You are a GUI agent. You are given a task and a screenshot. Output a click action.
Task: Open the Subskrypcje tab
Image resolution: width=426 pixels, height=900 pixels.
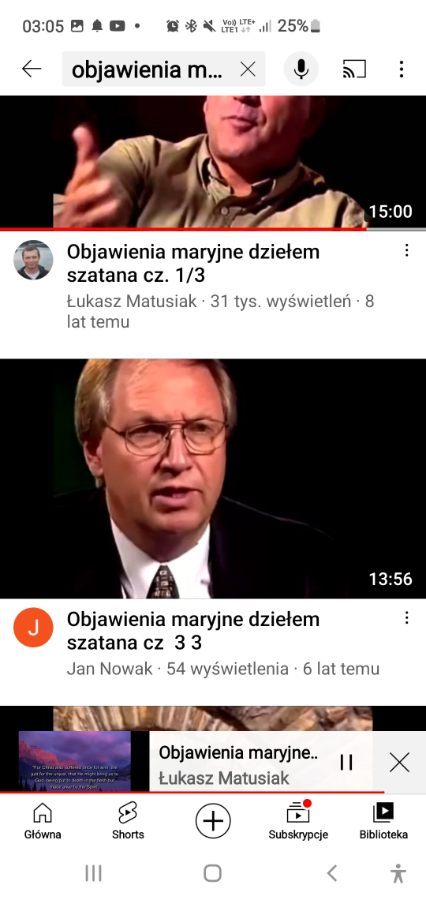click(x=298, y=821)
